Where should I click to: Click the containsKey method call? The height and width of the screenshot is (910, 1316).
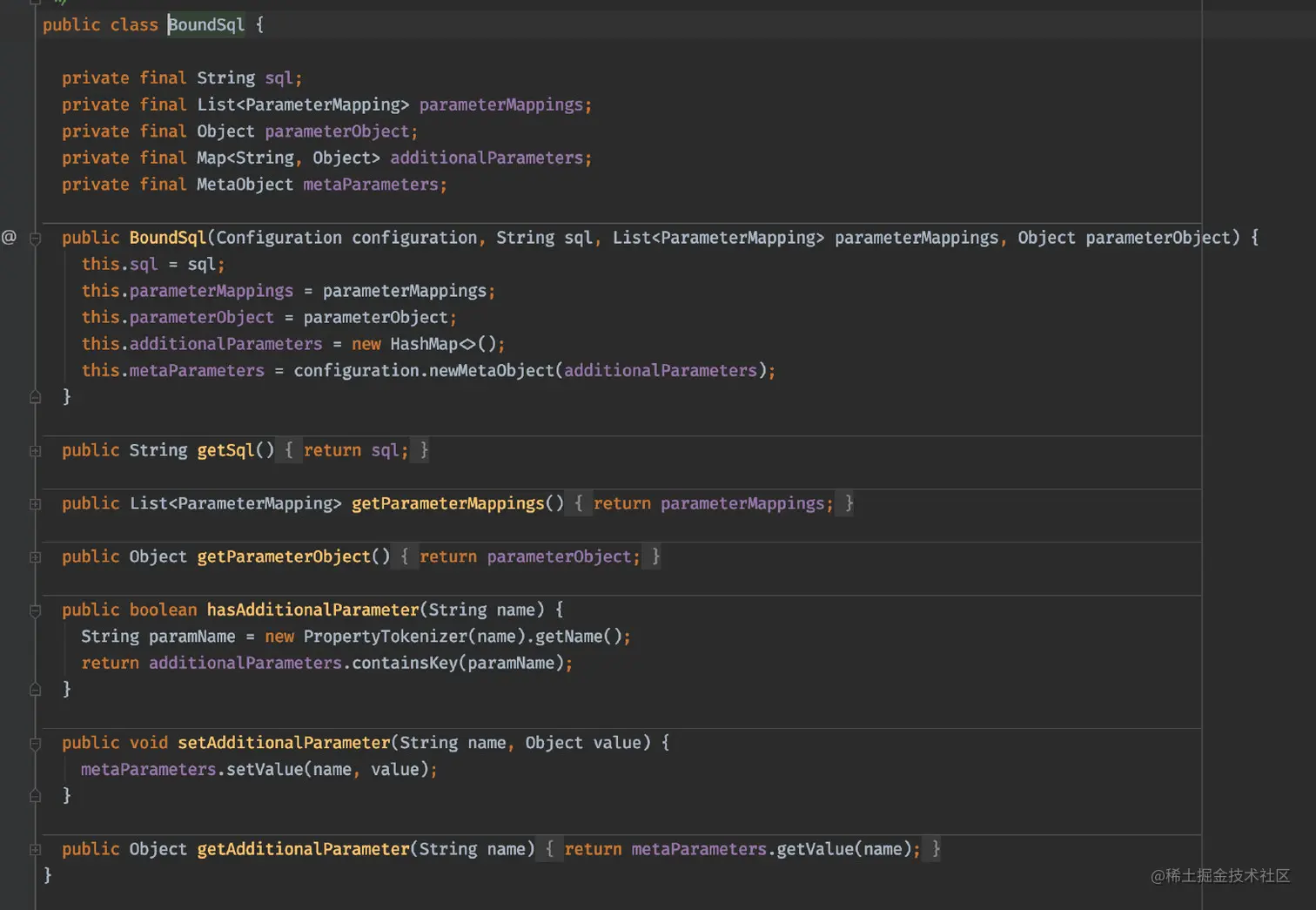click(405, 663)
